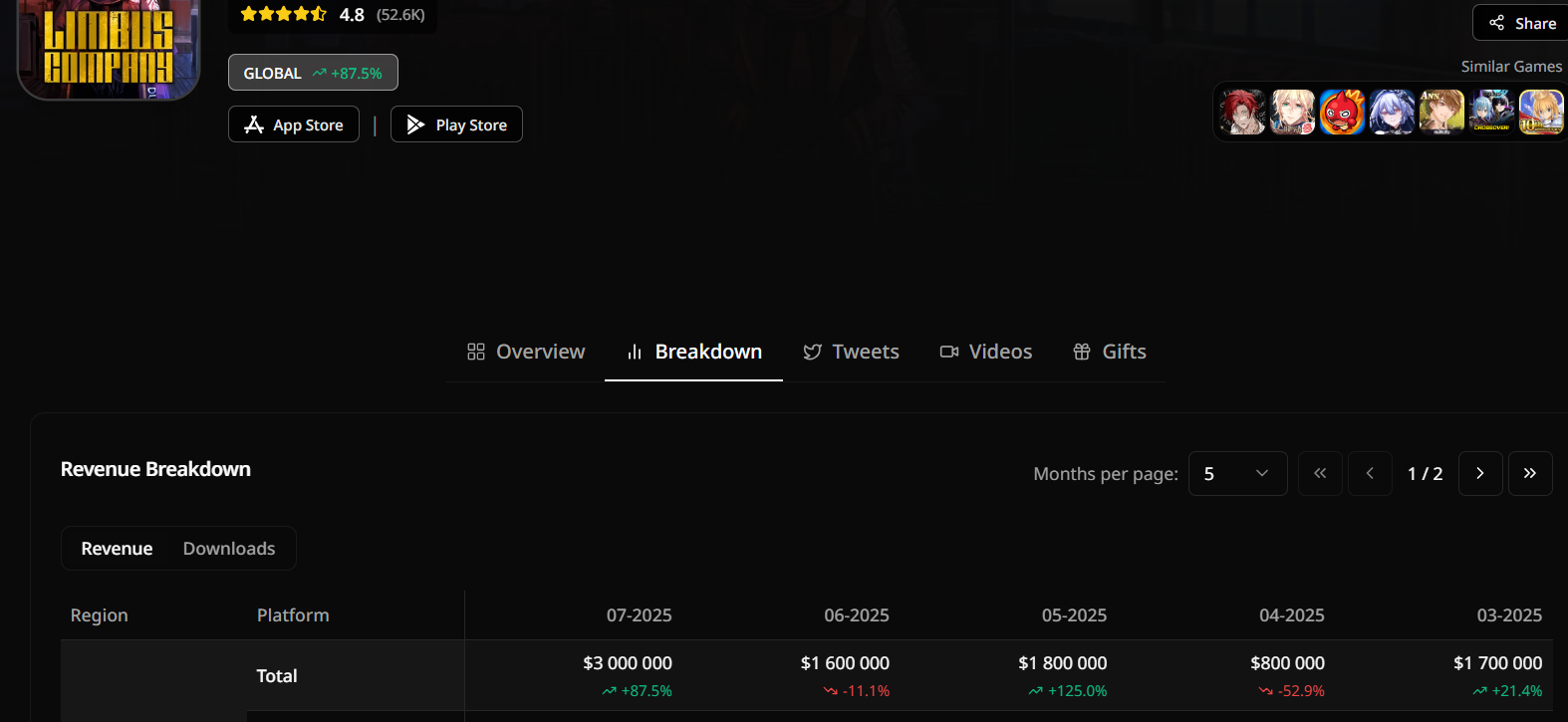Click the Total row label
Image resolution: width=1568 pixels, height=722 pixels.
coord(277,676)
